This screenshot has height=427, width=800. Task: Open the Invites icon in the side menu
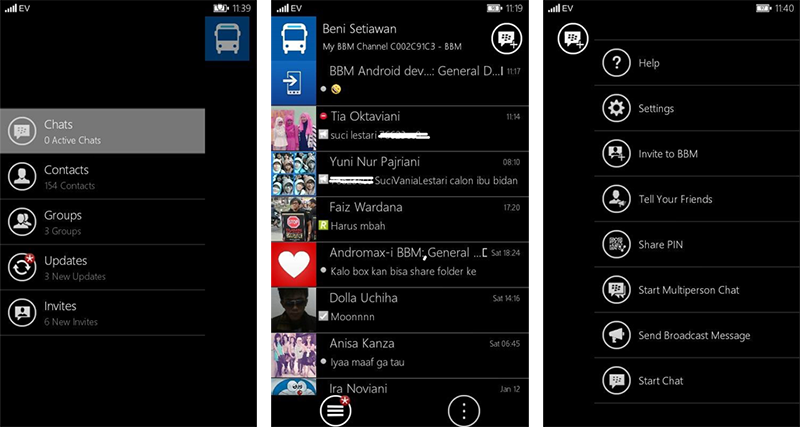[21, 313]
